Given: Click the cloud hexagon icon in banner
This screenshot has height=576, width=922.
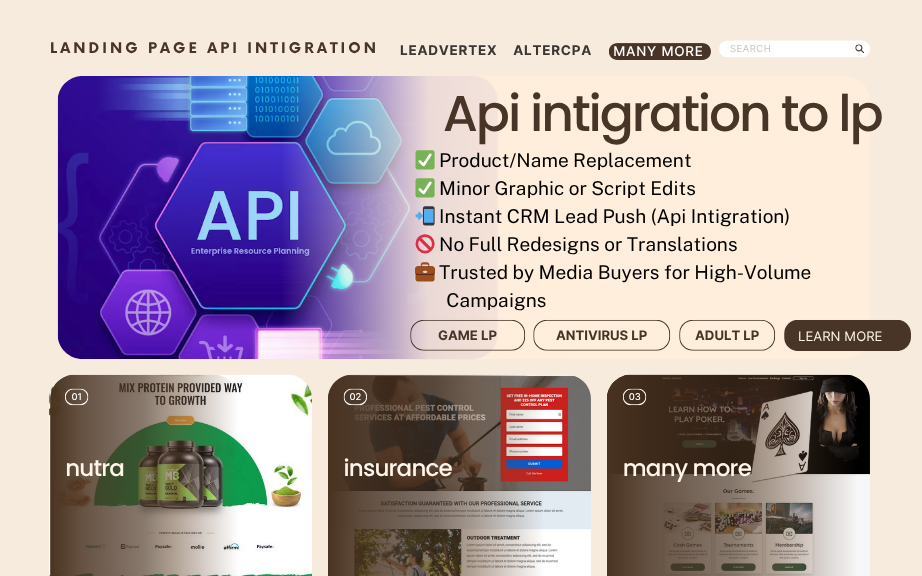Looking at the screenshot, I should [353, 139].
